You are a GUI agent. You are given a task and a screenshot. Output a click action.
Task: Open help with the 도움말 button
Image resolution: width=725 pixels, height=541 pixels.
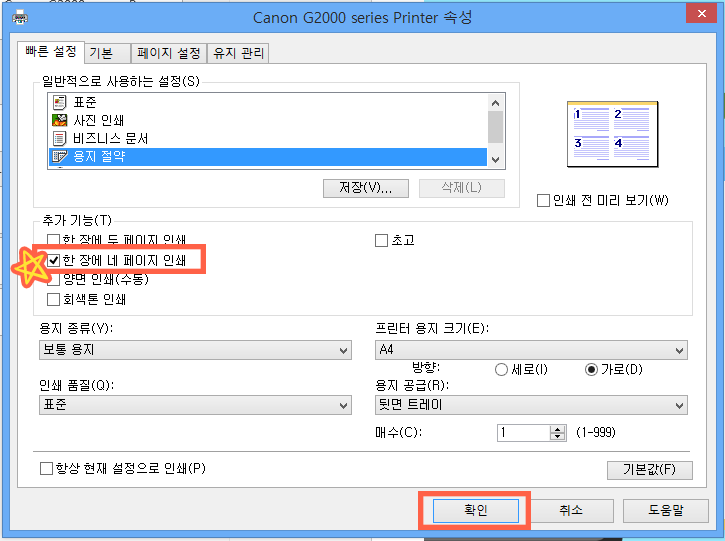coord(666,510)
